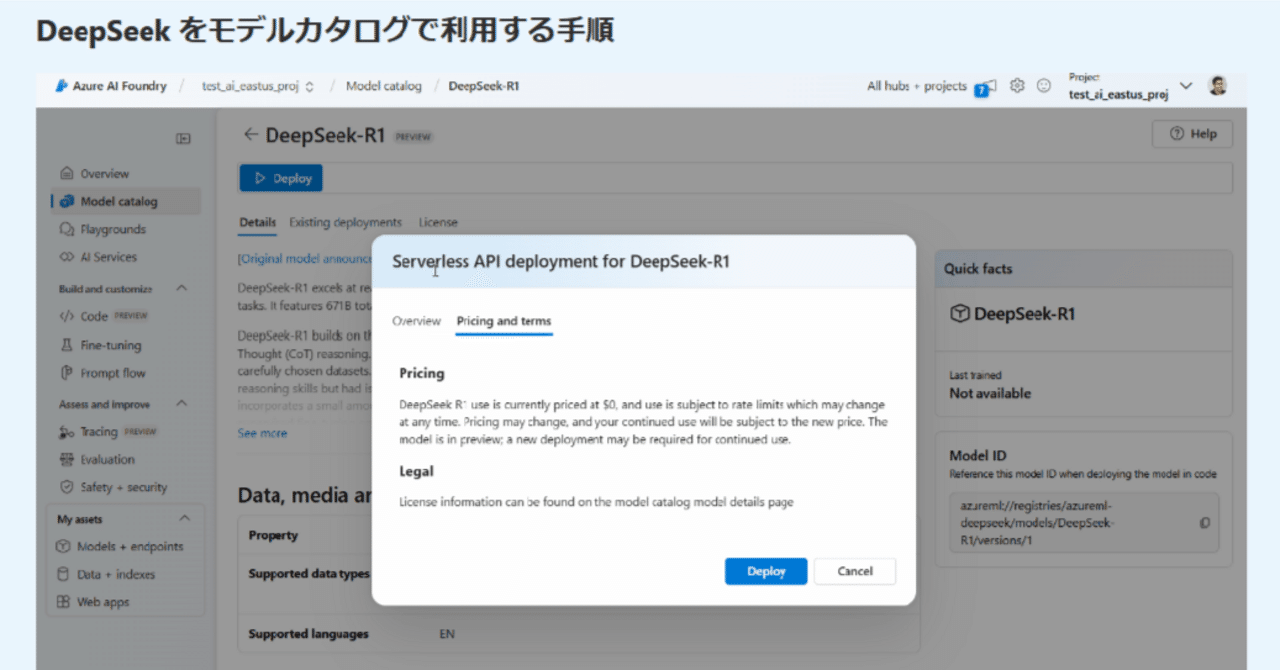Click the Deploy button in the dialog
This screenshot has height=670, width=1280.
click(x=766, y=571)
